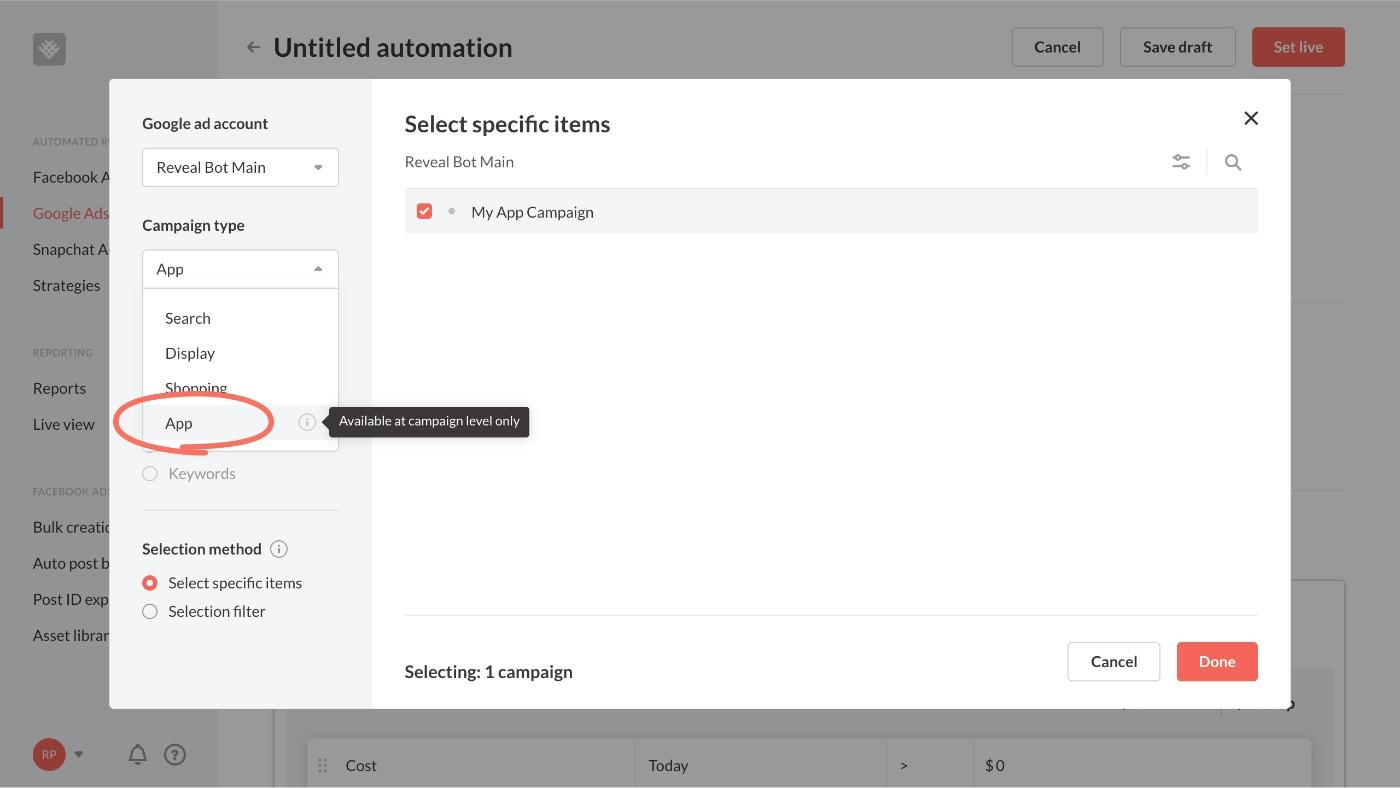Screen dimensions: 1400x788
Task: Expand the account menu caret beside avatar
Action: [x=79, y=754]
